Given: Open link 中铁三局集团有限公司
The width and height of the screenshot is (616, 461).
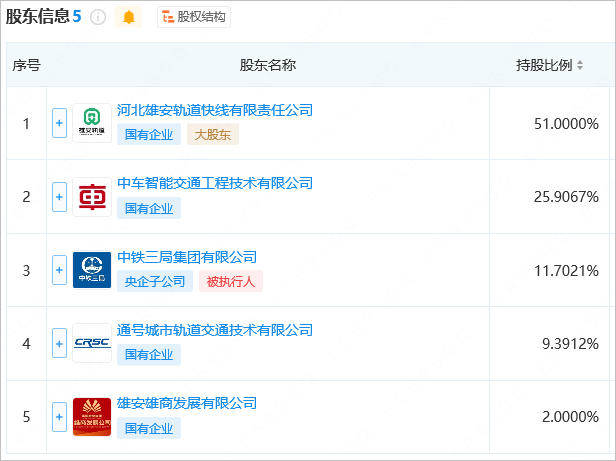Looking at the screenshot, I should [x=187, y=257].
